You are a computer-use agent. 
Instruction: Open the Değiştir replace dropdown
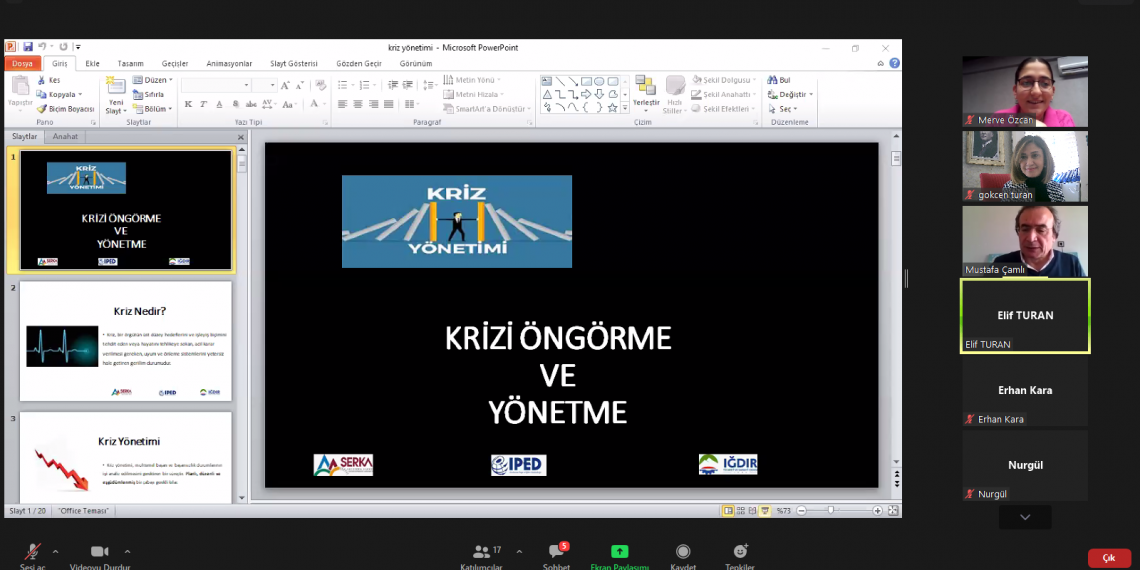point(790,95)
